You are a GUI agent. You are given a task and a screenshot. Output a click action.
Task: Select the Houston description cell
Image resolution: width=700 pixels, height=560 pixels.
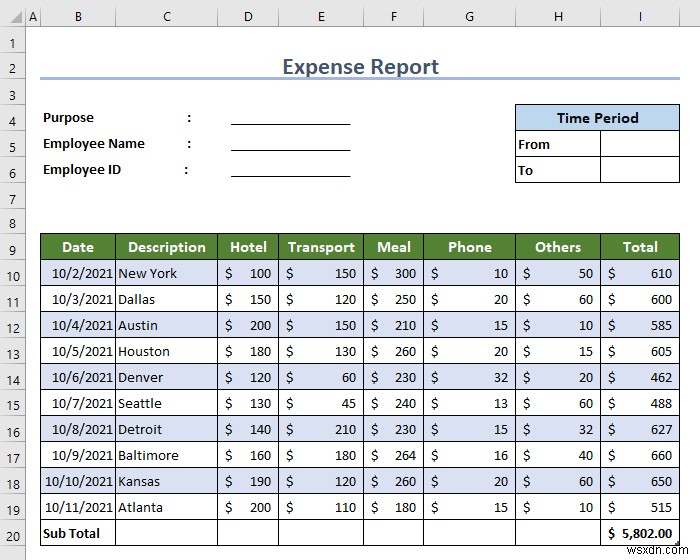tap(167, 351)
